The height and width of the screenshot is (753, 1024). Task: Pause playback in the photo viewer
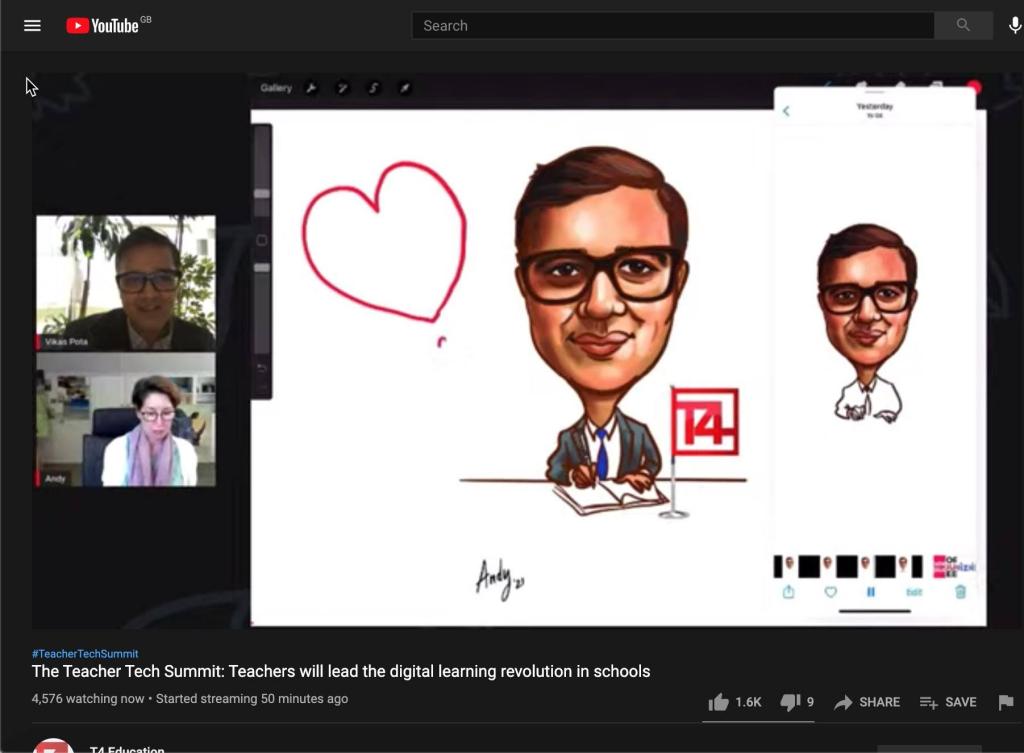click(871, 592)
